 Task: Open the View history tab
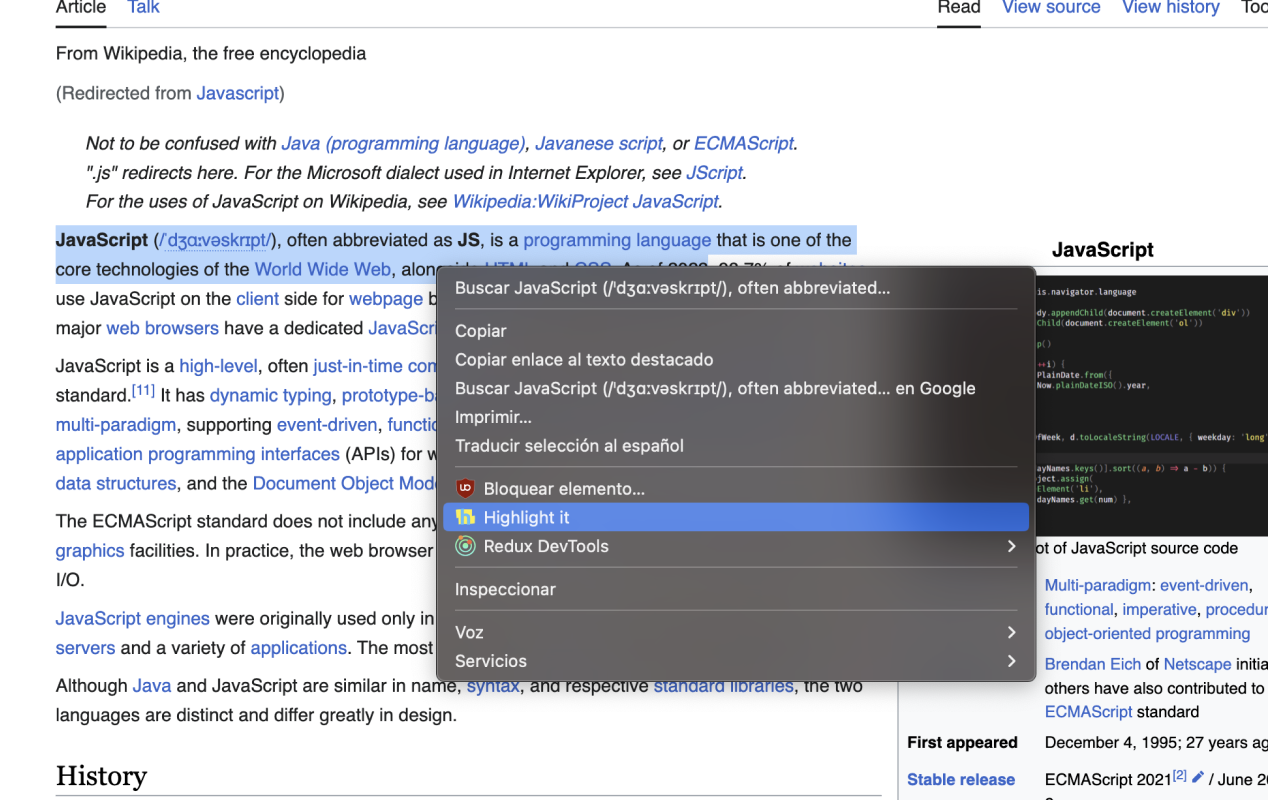coord(1170,7)
